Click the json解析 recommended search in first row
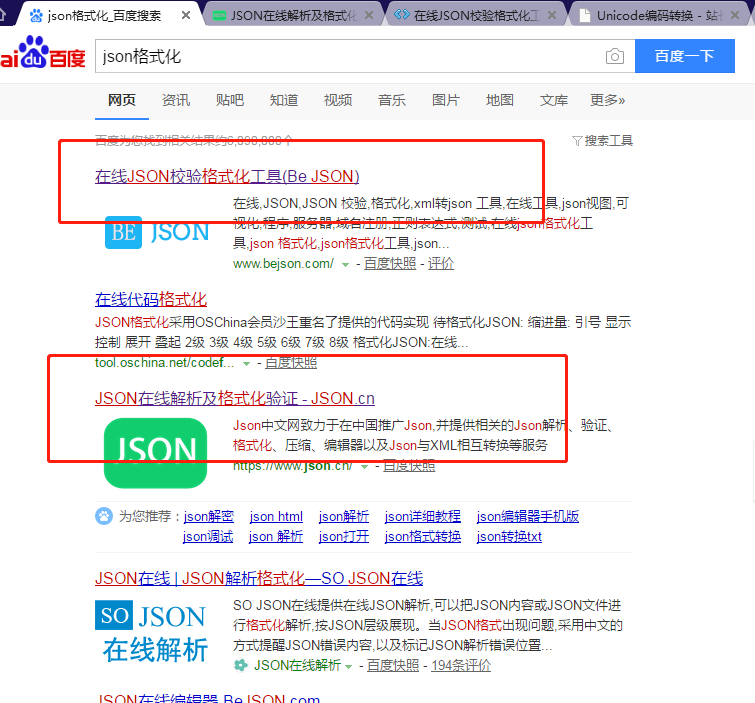The height and width of the screenshot is (703, 755). tap(344, 516)
